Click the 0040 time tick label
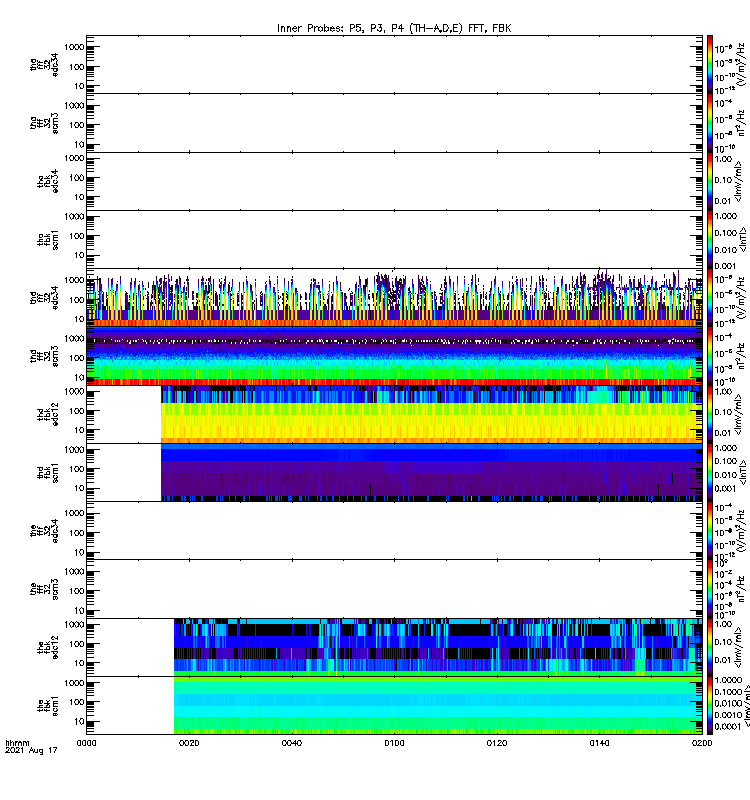Viewport: 750px width, 800px height. (292, 743)
